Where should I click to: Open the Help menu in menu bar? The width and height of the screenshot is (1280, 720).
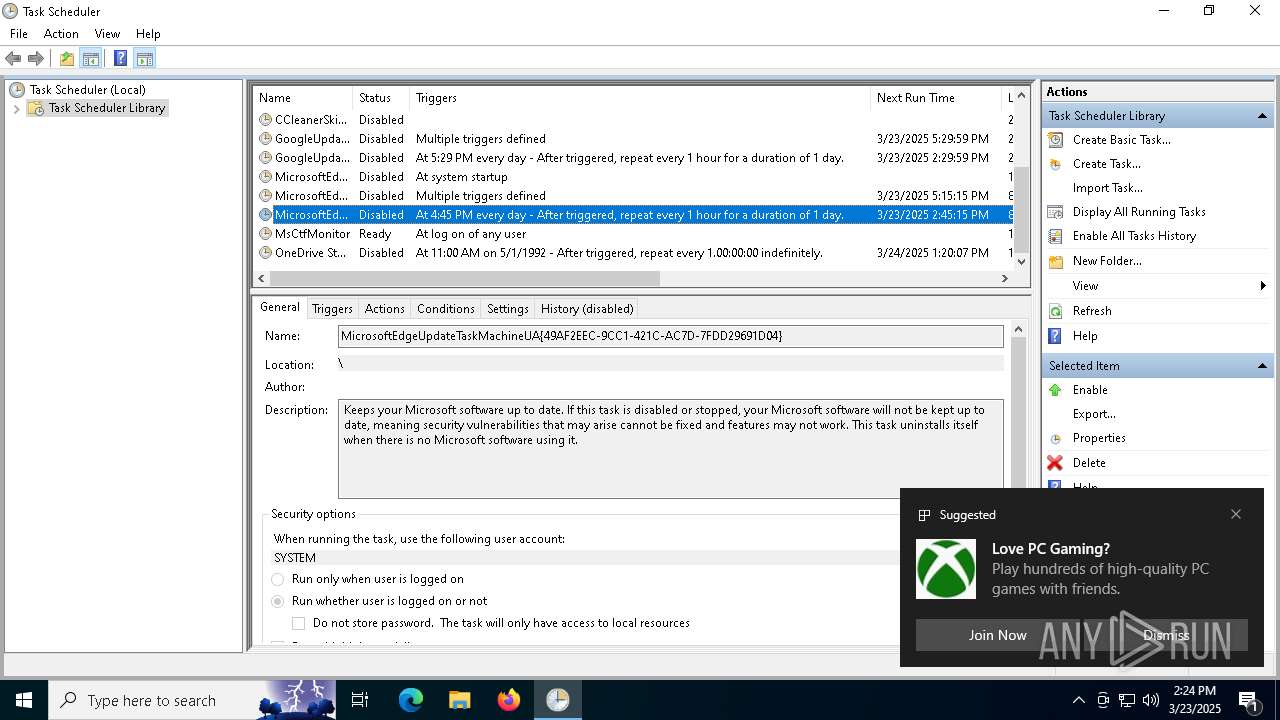tap(148, 34)
